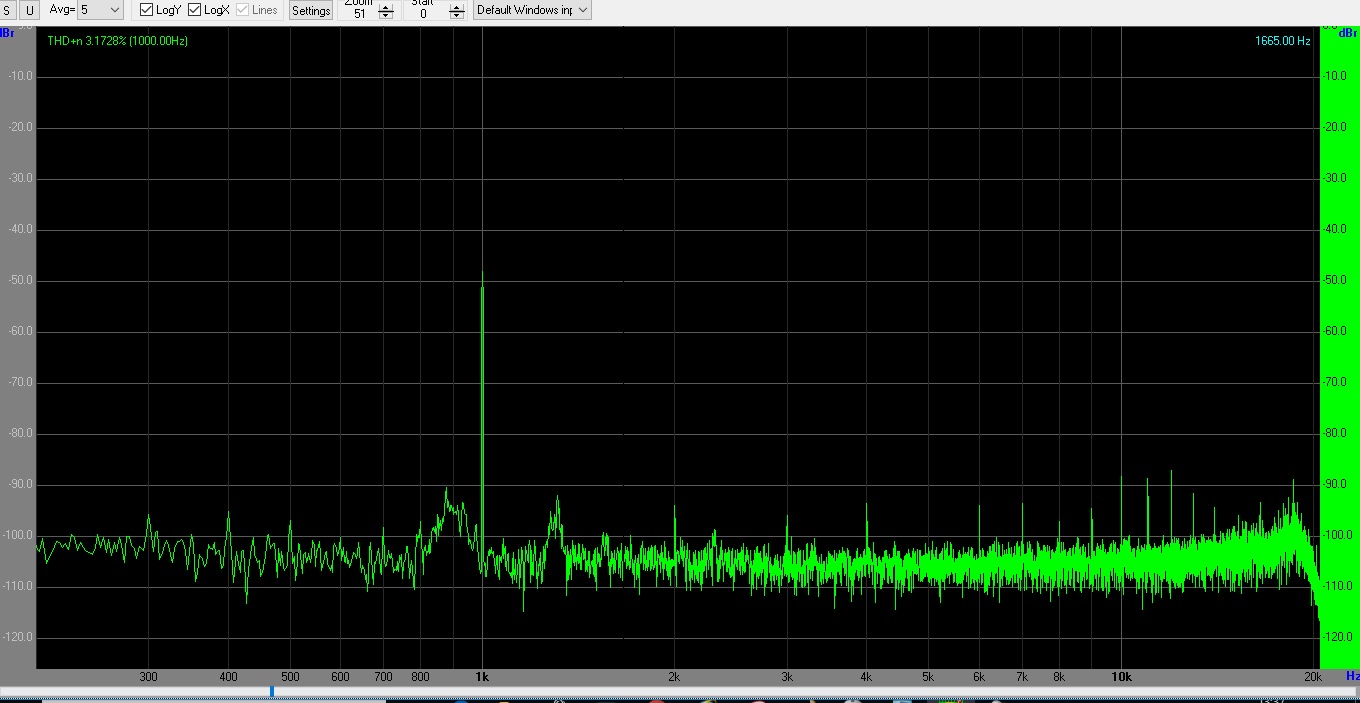Click the 10k label on frequency axis
This screenshot has height=703, width=1360.
click(x=1121, y=677)
